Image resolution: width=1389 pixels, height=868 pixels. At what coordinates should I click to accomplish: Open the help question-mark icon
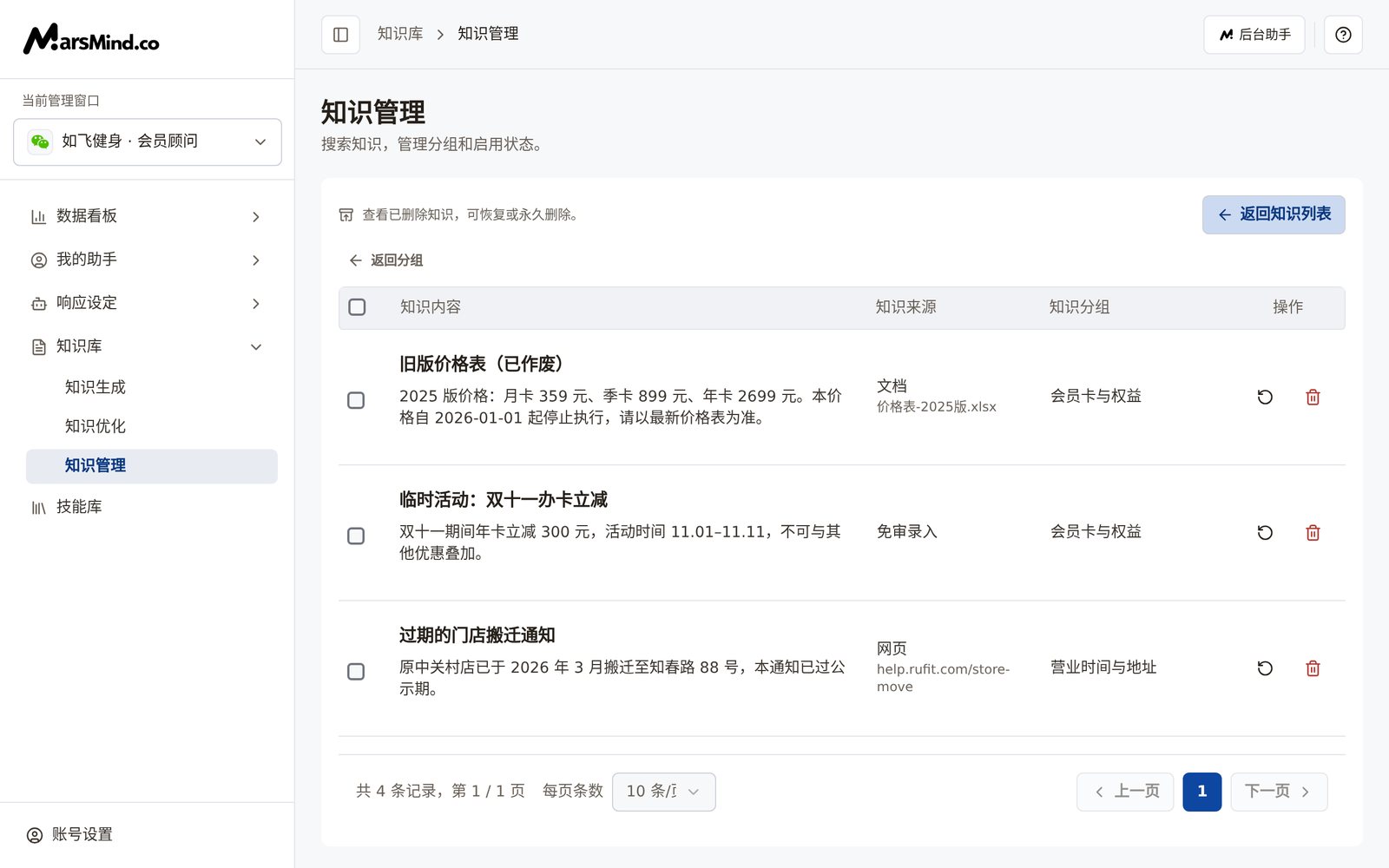coord(1343,35)
